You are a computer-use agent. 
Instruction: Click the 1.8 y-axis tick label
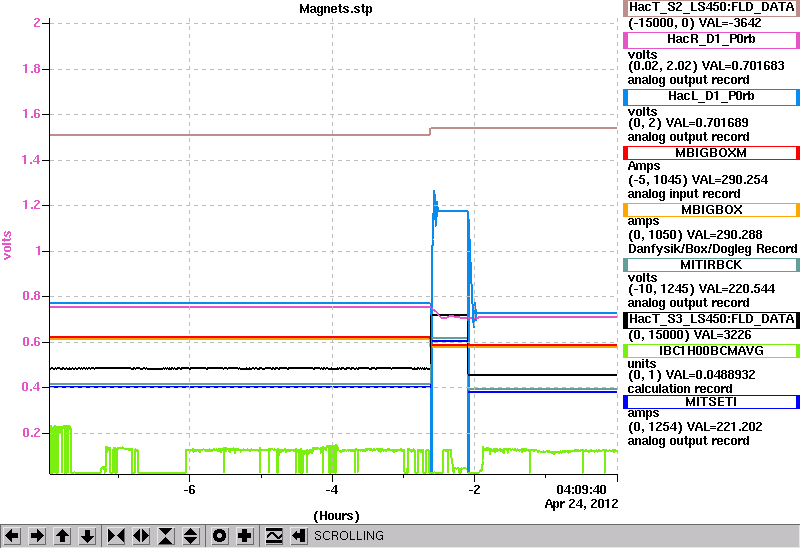(32, 69)
